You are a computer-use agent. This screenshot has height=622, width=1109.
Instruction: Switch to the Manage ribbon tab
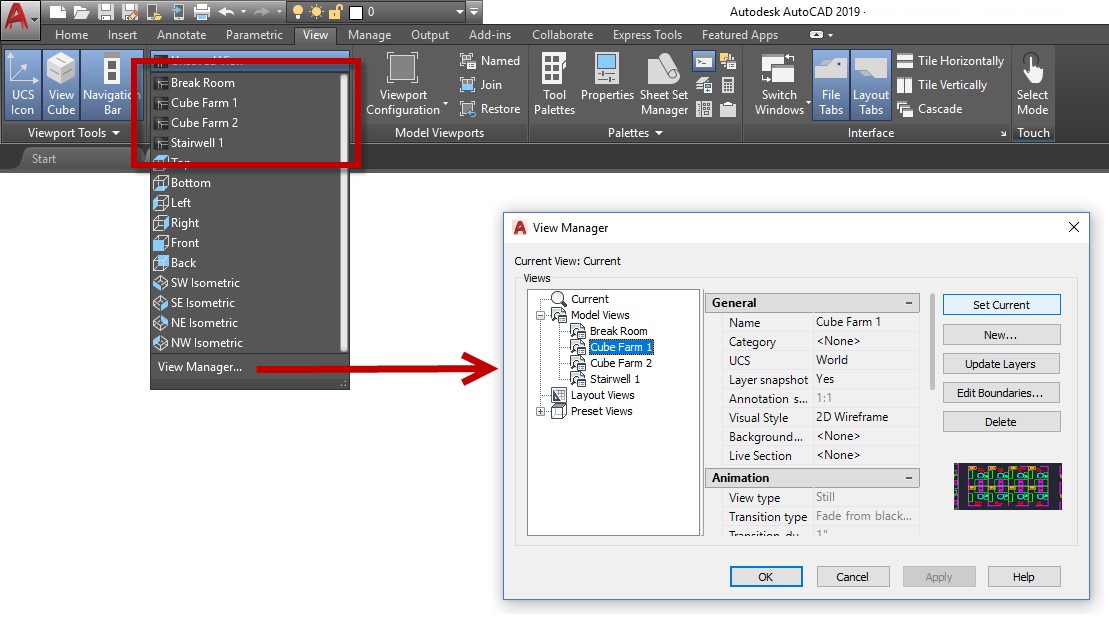[369, 35]
